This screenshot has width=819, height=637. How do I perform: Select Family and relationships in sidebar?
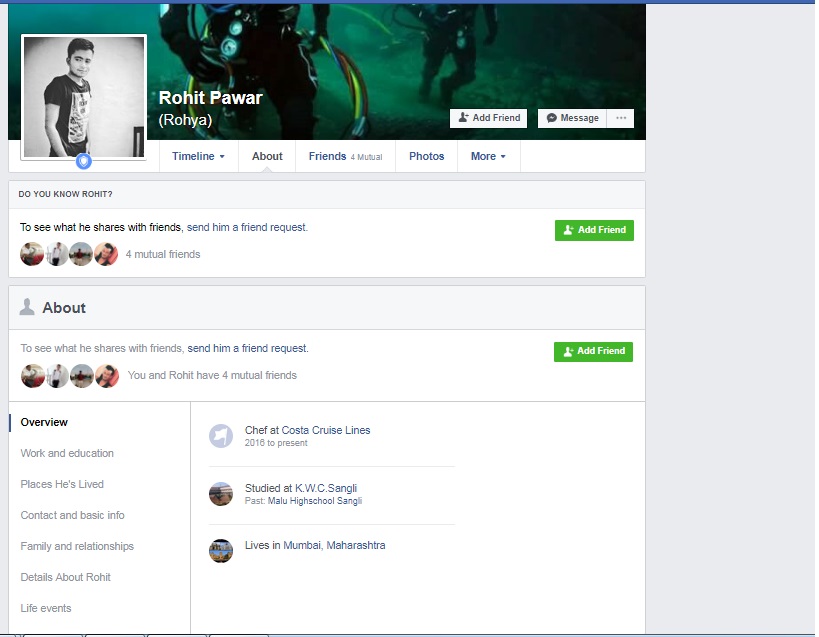77,546
